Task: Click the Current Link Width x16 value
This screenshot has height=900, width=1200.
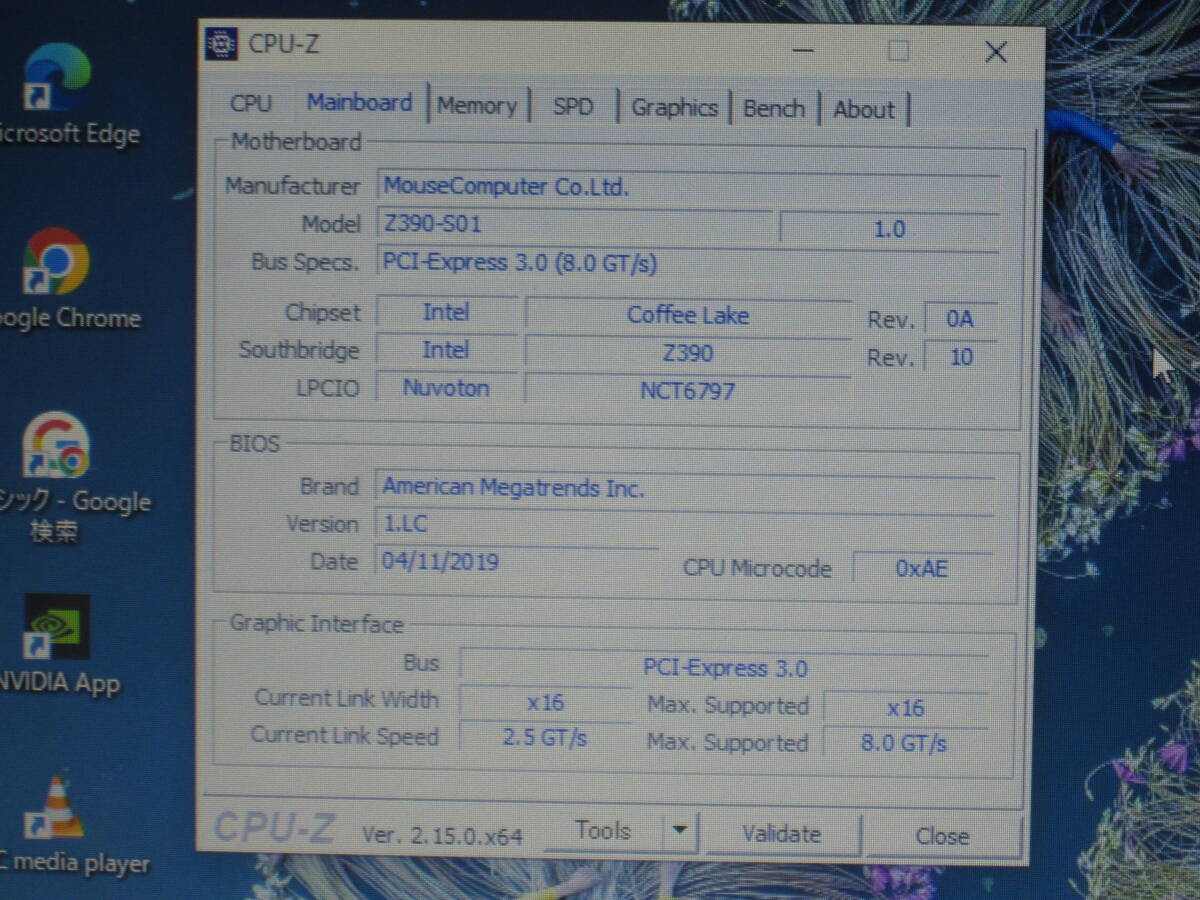Action: point(545,702)
